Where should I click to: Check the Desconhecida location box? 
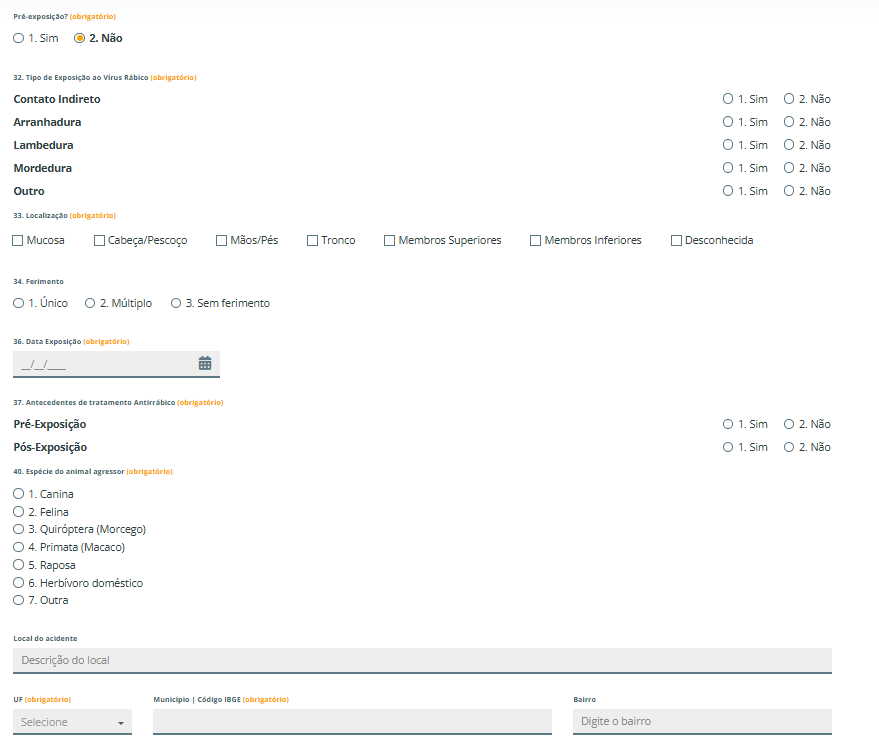(x=676, y=241)
